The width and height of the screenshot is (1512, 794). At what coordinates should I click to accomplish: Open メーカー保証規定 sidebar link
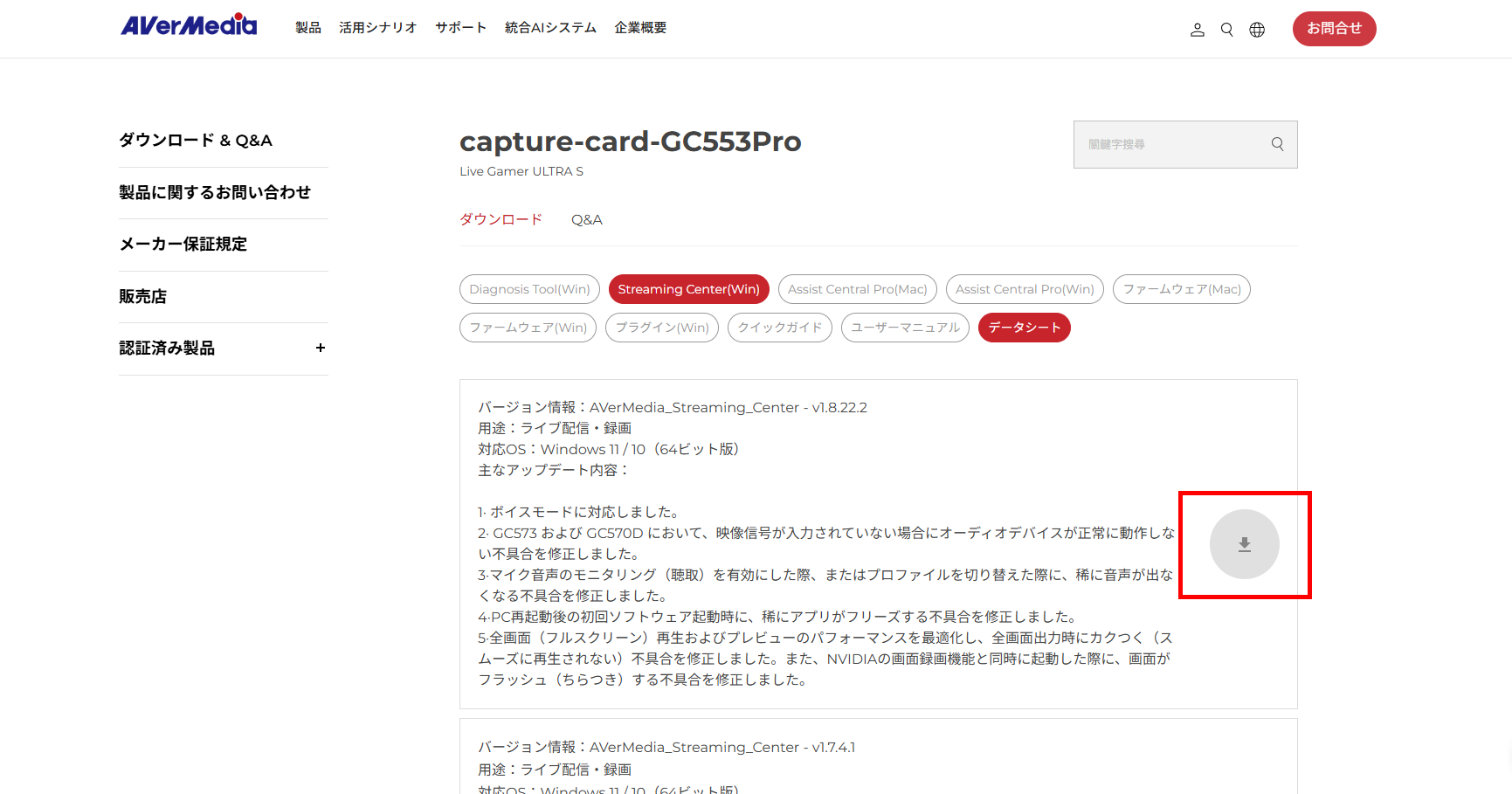[x=183, y=244]
